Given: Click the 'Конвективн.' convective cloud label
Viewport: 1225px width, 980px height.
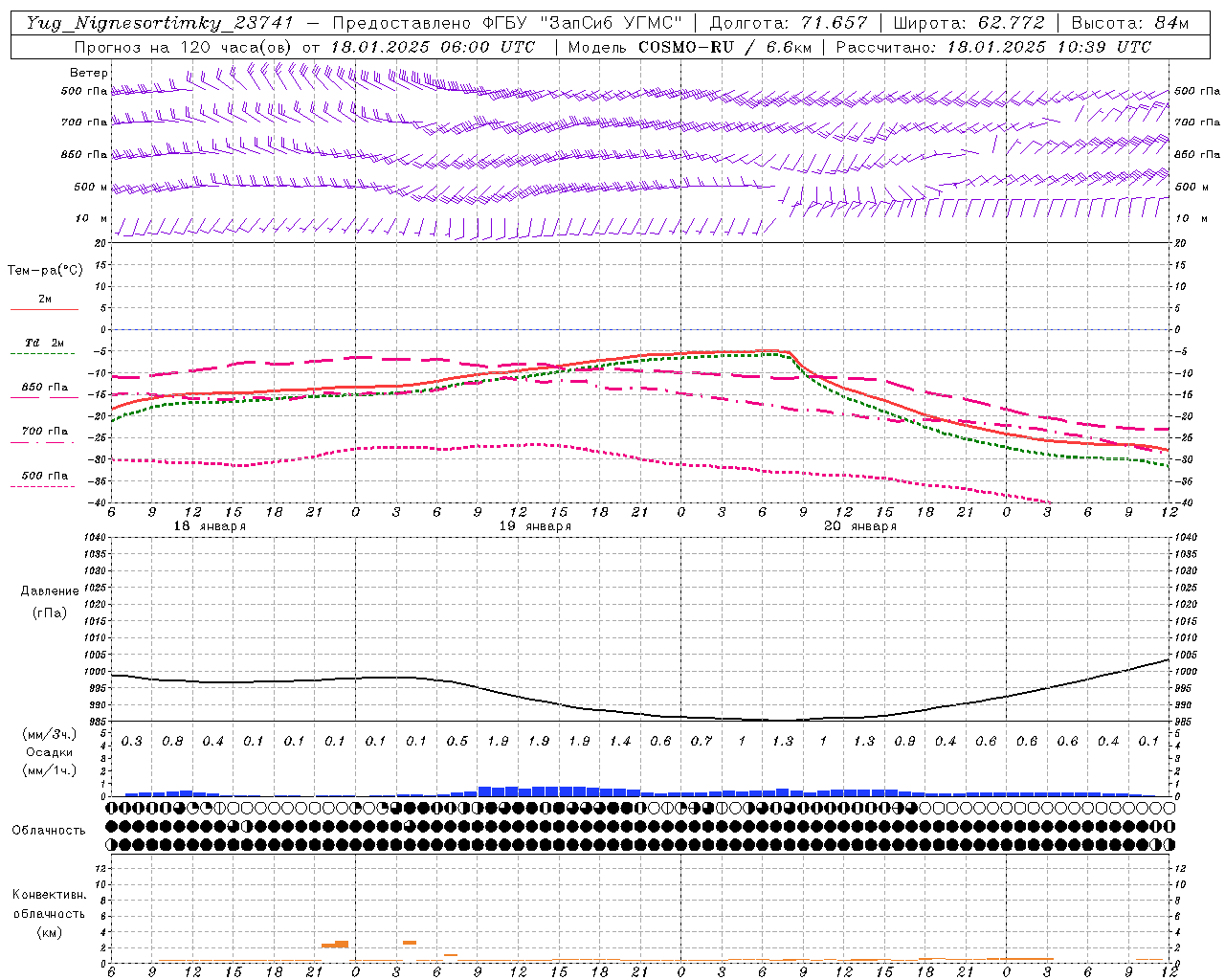Looking at the screenshot, I should (49, 895).
